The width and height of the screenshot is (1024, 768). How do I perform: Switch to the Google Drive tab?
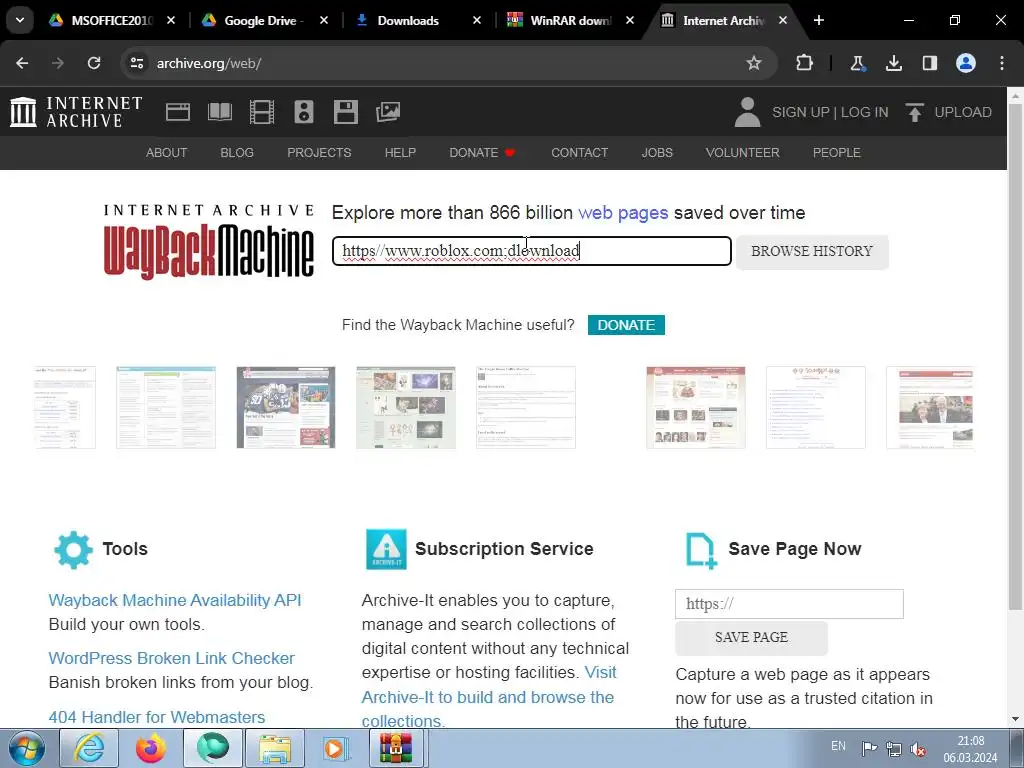(265, 20)
